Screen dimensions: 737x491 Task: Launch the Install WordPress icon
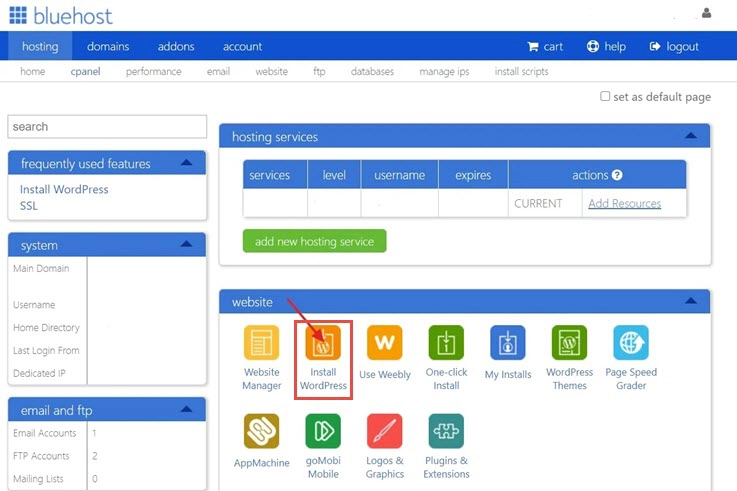[x=323, y=343]
